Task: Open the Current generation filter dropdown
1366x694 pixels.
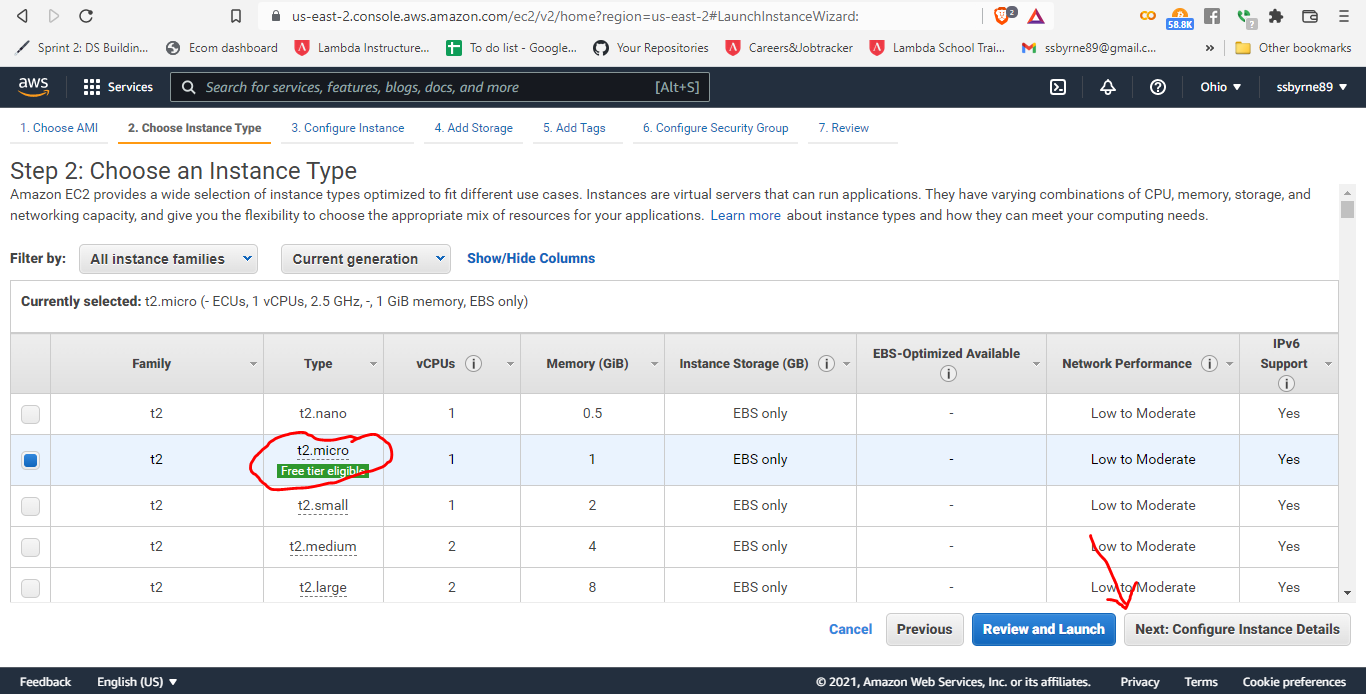Action: 366,259
